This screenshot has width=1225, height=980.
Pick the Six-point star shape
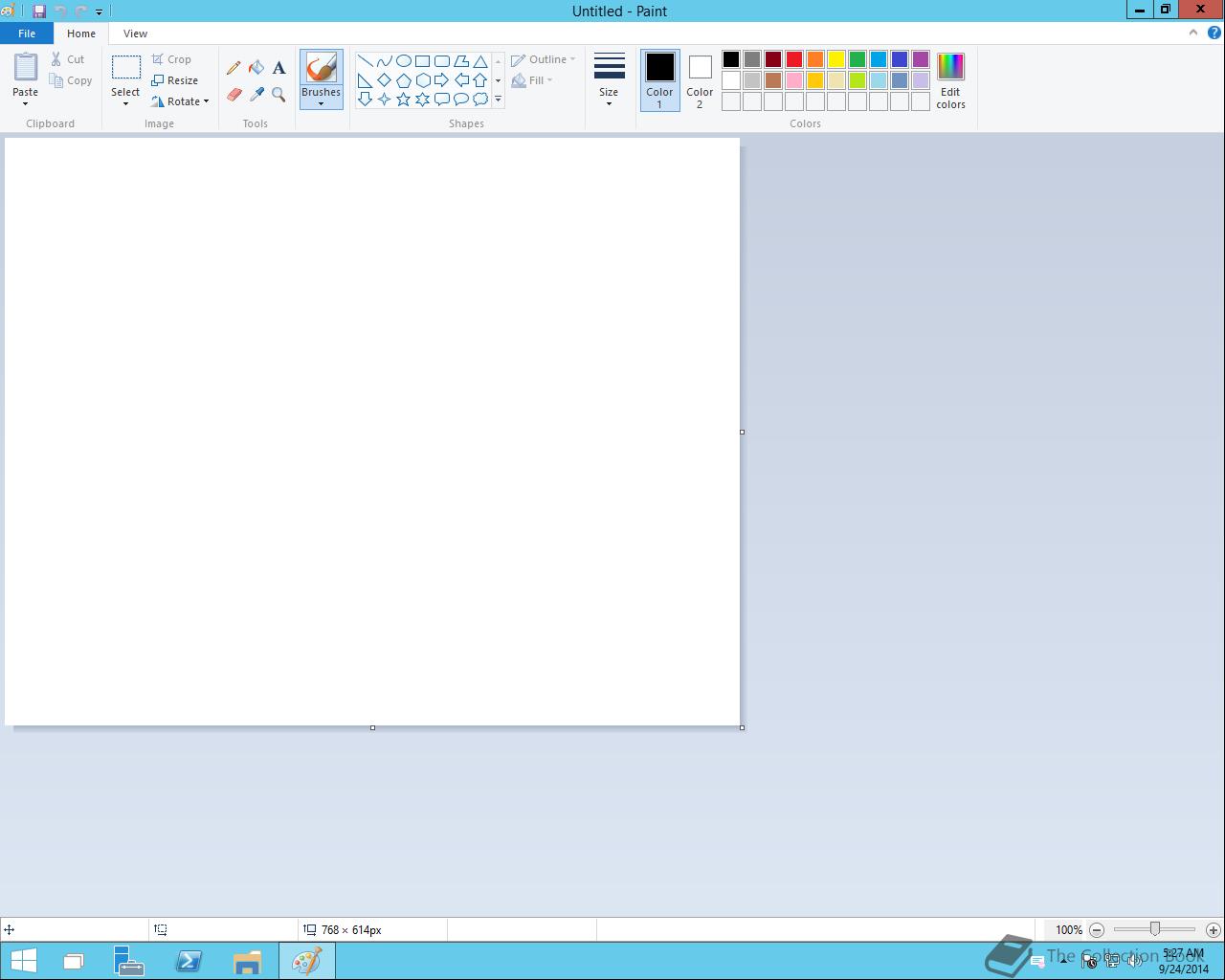tap(422, 99)
